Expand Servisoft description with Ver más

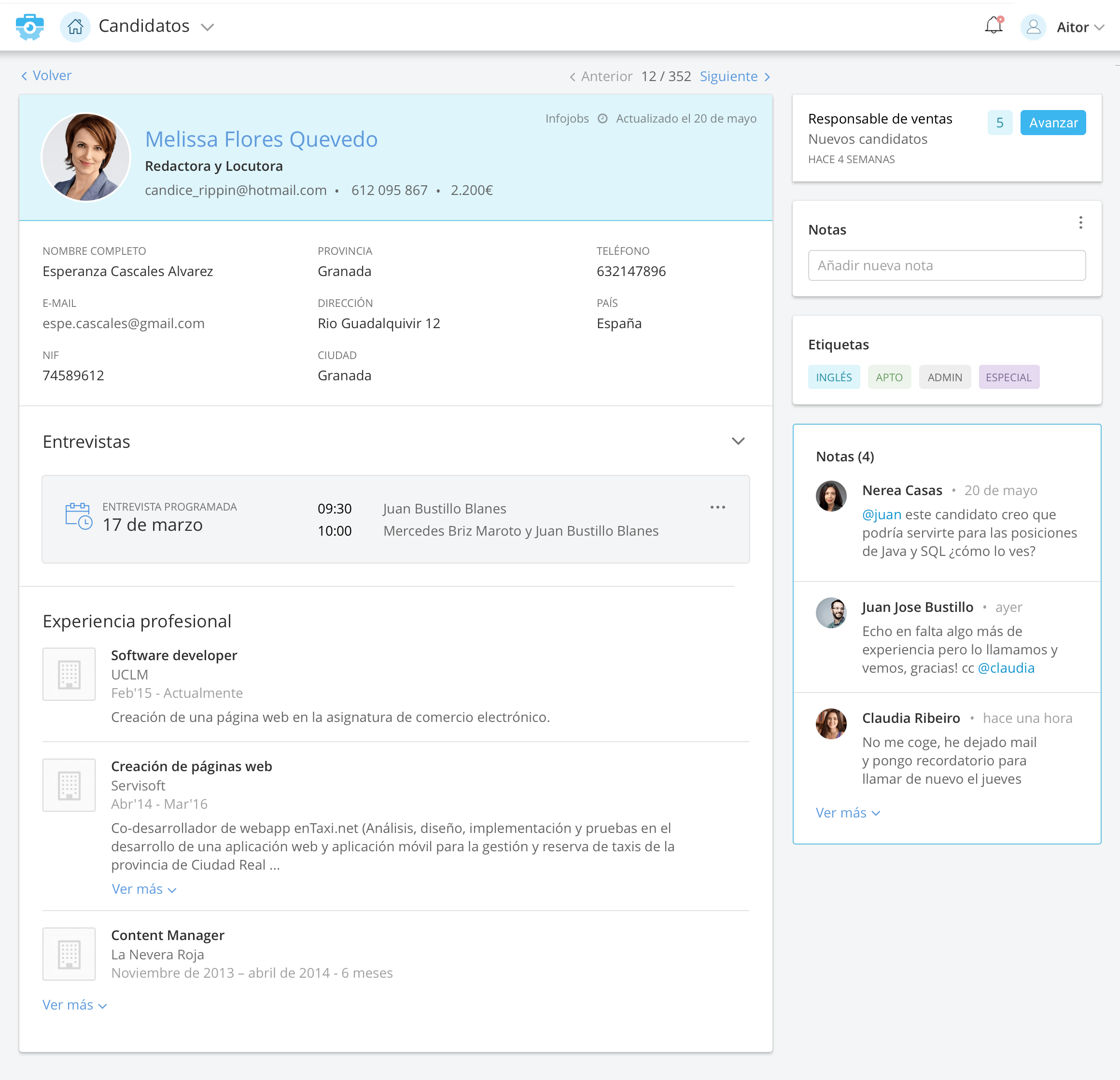(x=143, y=889)
